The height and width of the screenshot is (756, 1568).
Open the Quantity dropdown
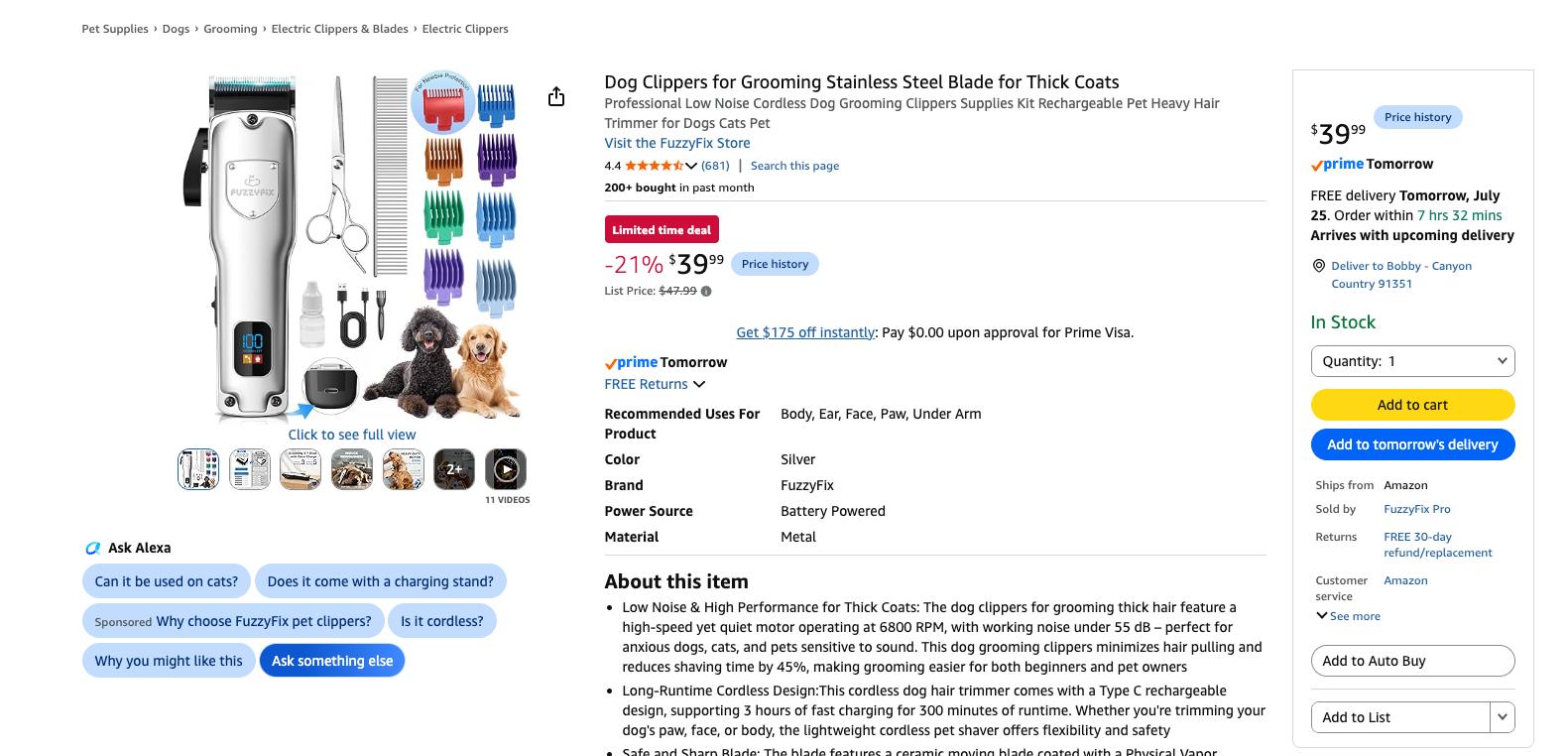click(x=1412, y=361)
